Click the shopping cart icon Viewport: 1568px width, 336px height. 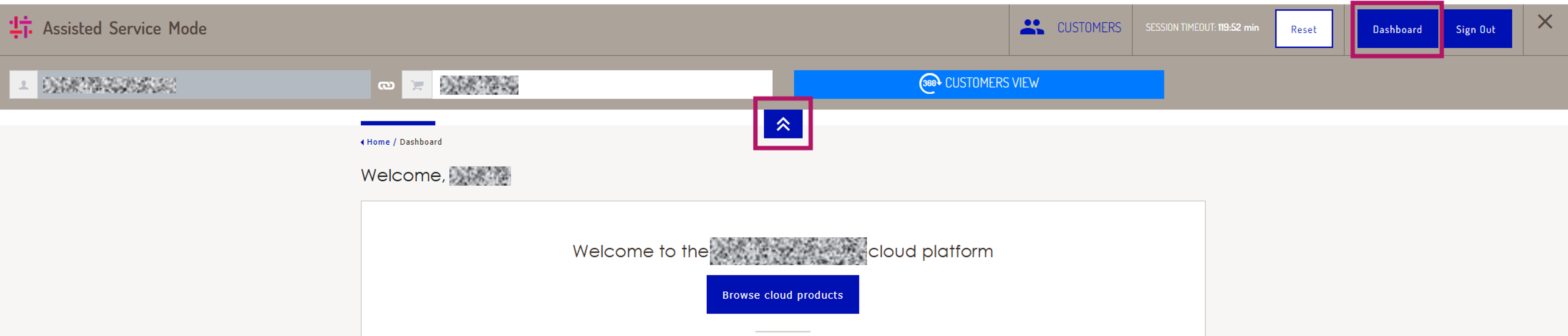[x=417, y=84]
